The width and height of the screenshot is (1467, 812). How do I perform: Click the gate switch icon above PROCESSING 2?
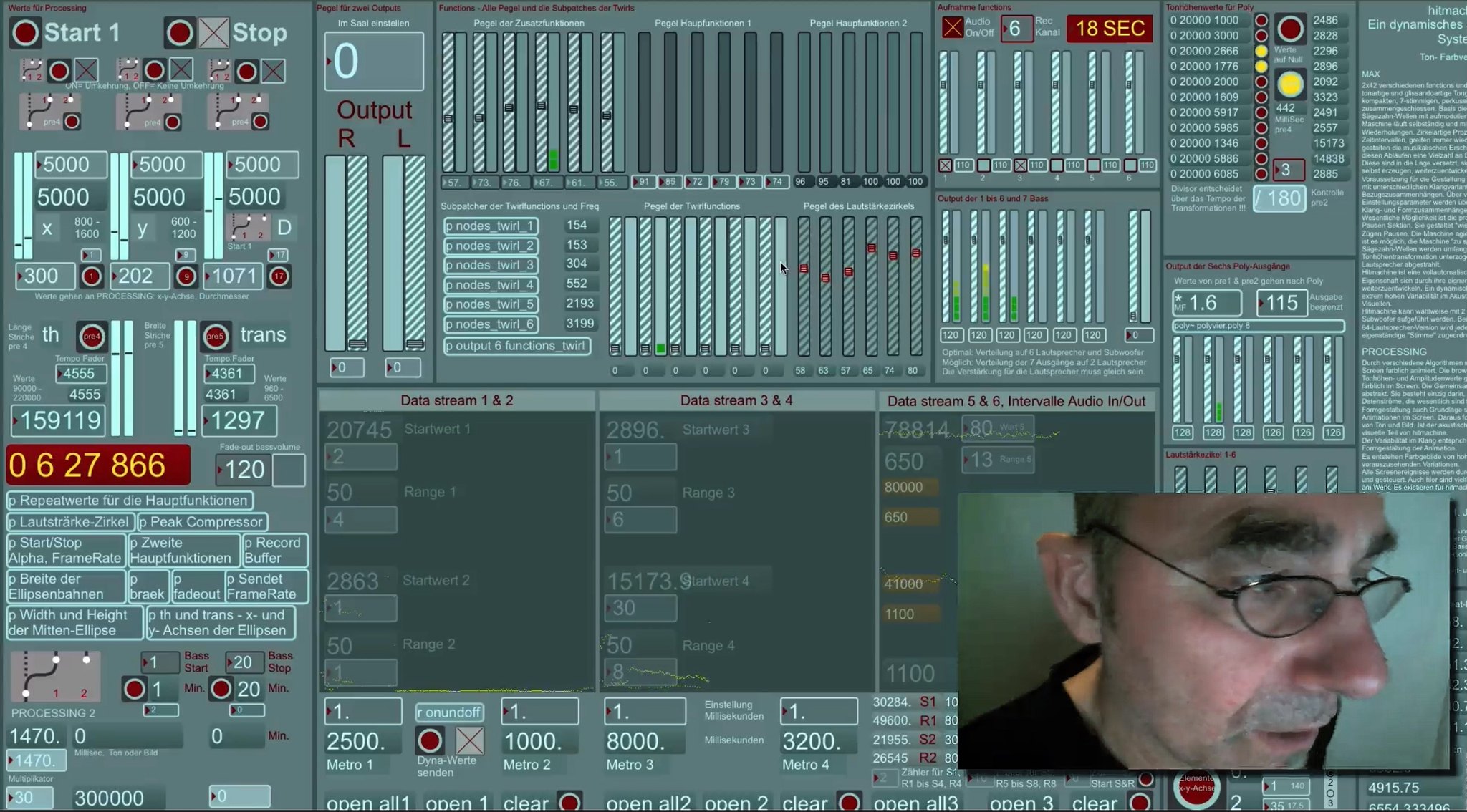(56, 676)
